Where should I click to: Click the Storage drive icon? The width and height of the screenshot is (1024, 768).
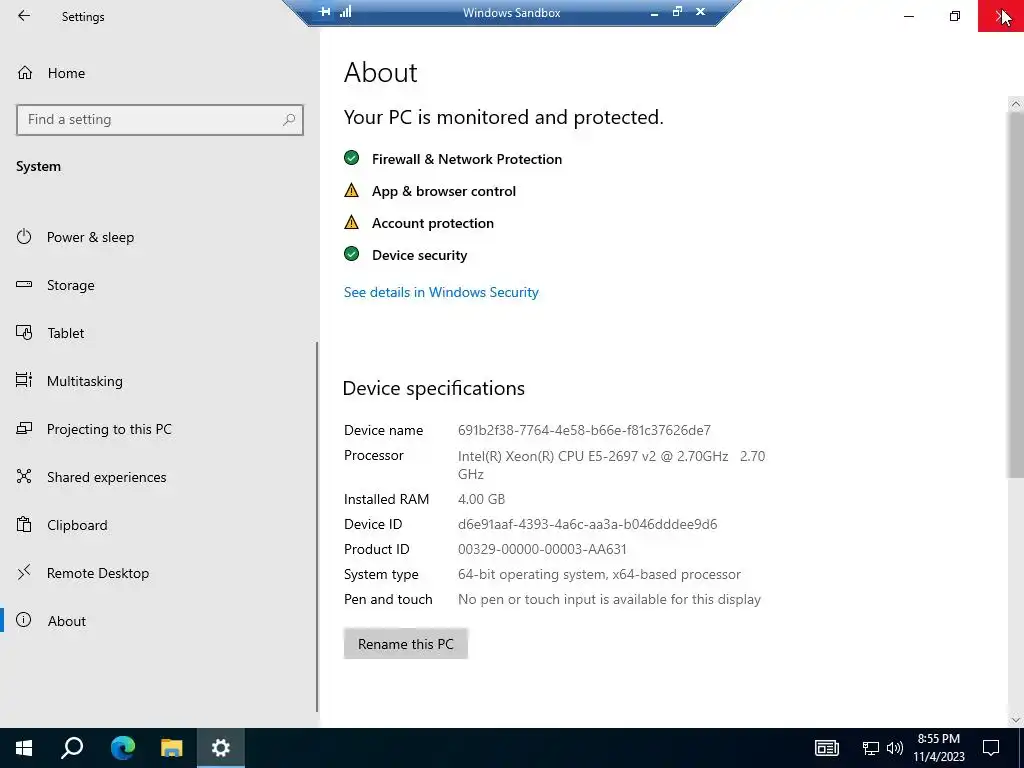pyautogui.click(x=24, y=284)
